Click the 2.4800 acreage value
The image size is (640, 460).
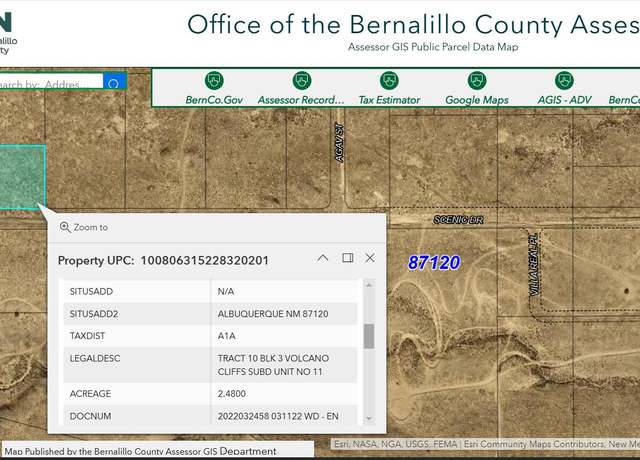click(231, 394)
